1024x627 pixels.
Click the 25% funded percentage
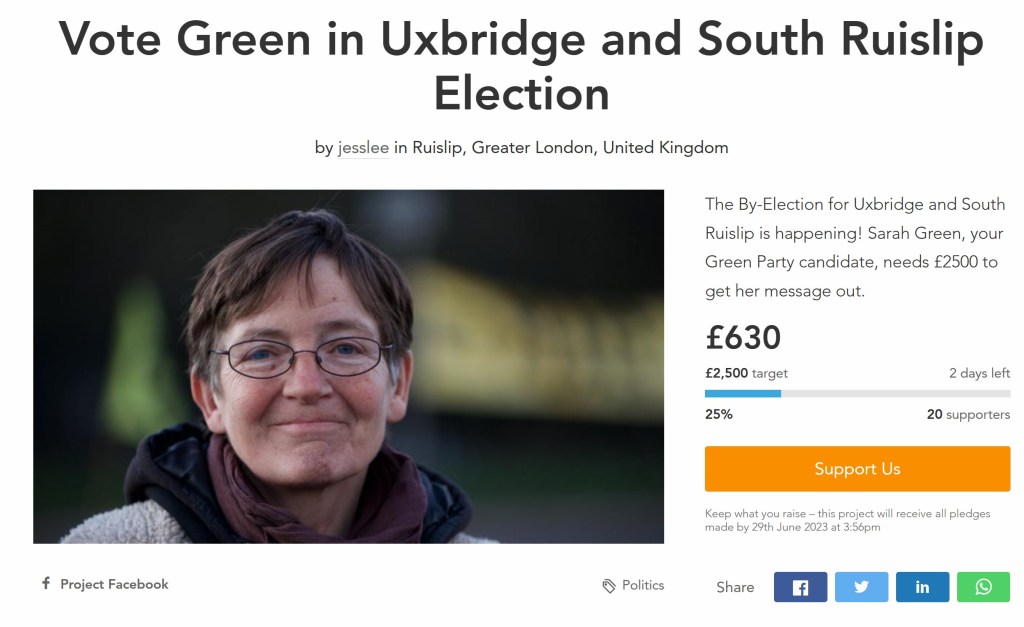click(x=719, y=414)
